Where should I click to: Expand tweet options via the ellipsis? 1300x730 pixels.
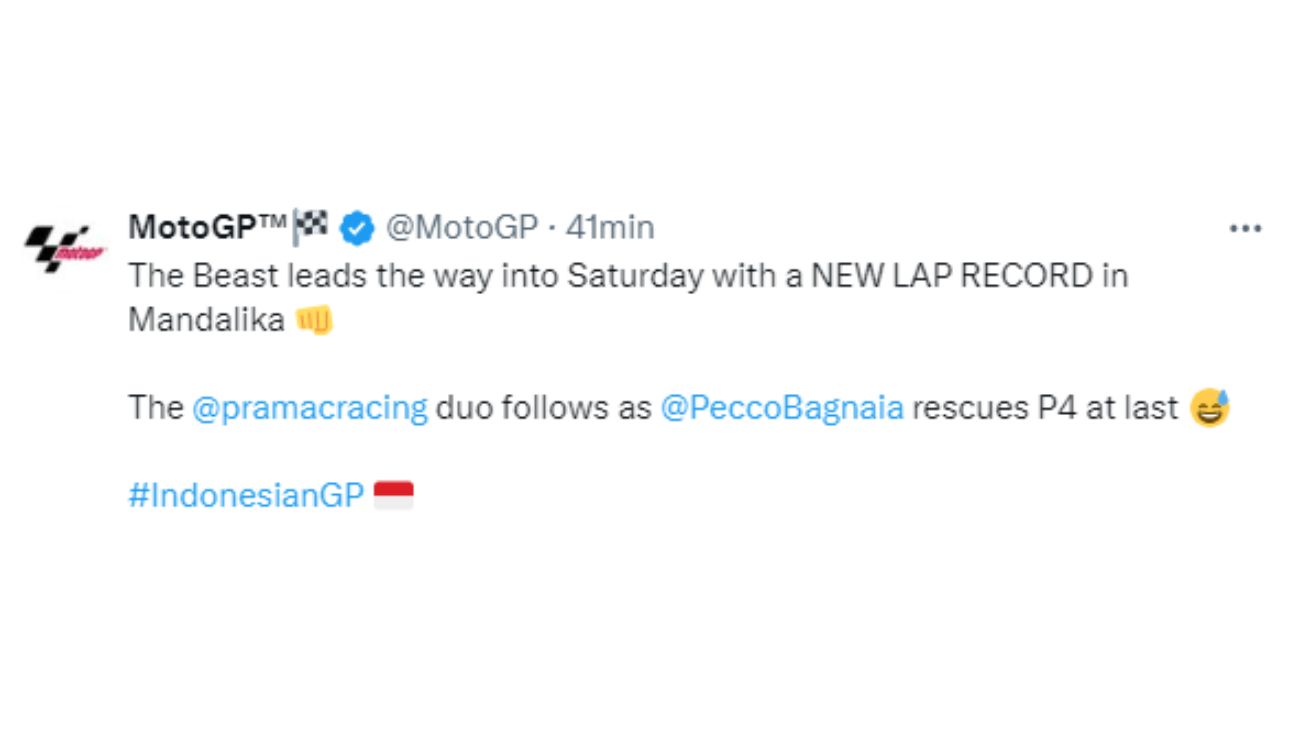click(1245, 228)
